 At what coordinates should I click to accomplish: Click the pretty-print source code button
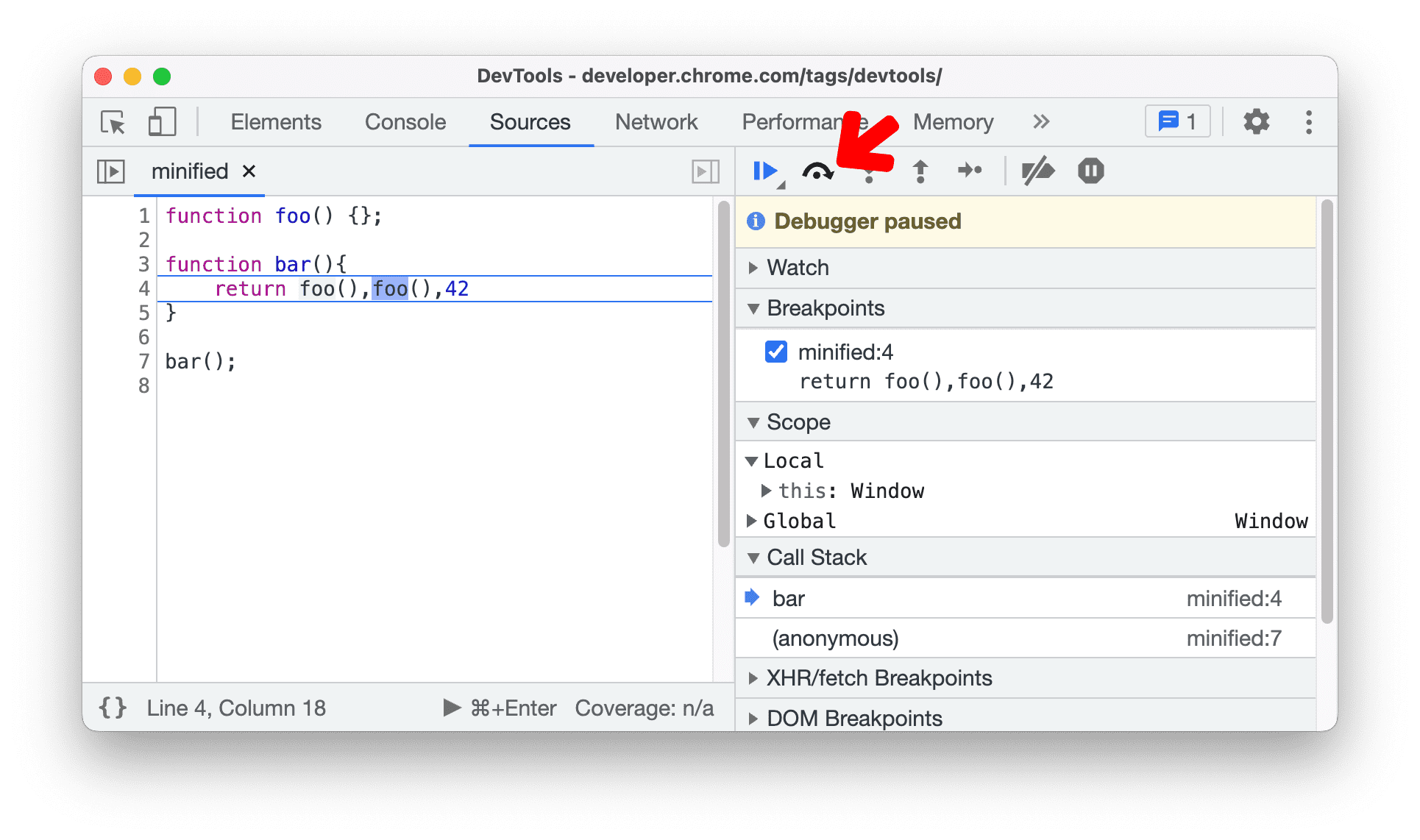click(x=115, y=710)
